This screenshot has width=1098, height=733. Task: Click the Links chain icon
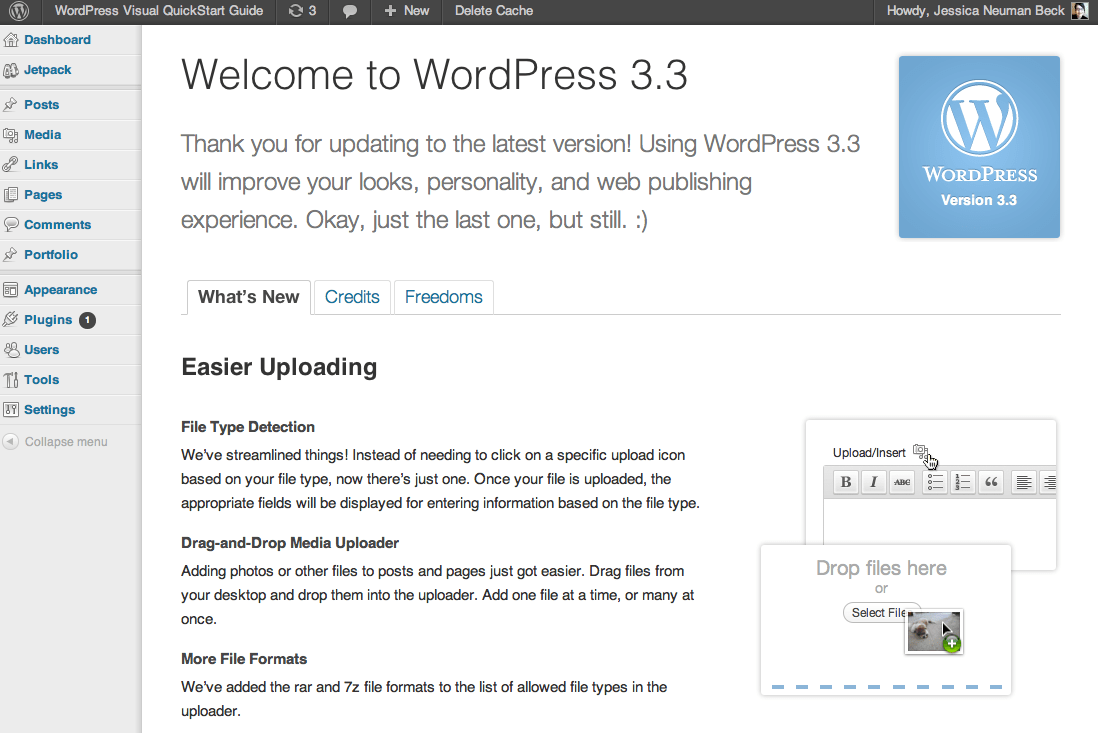[x=11, y=165]
